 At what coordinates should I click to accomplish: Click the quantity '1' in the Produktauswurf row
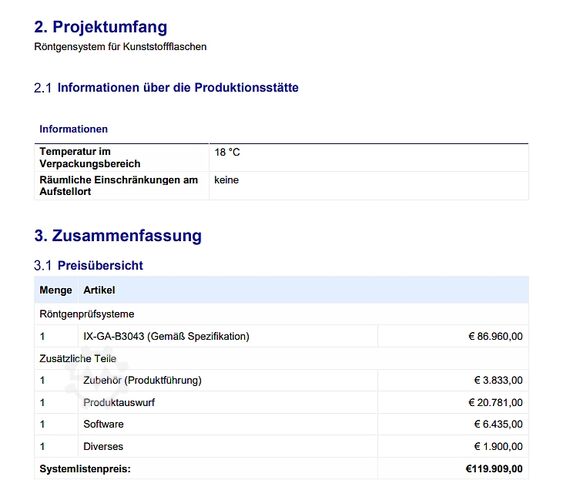point(42,403)
